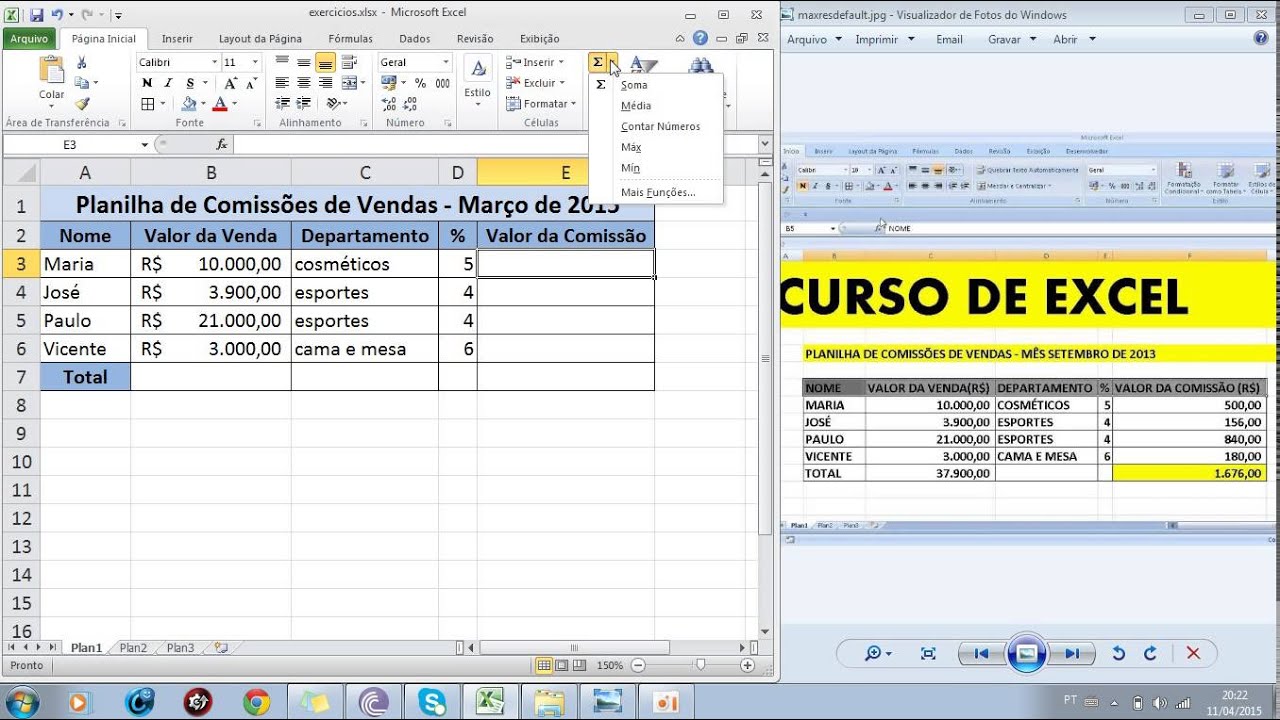Choose Média from the AutoSum menu
The width and height of the screenshot is (1280, 720).
tap(636, 106)
